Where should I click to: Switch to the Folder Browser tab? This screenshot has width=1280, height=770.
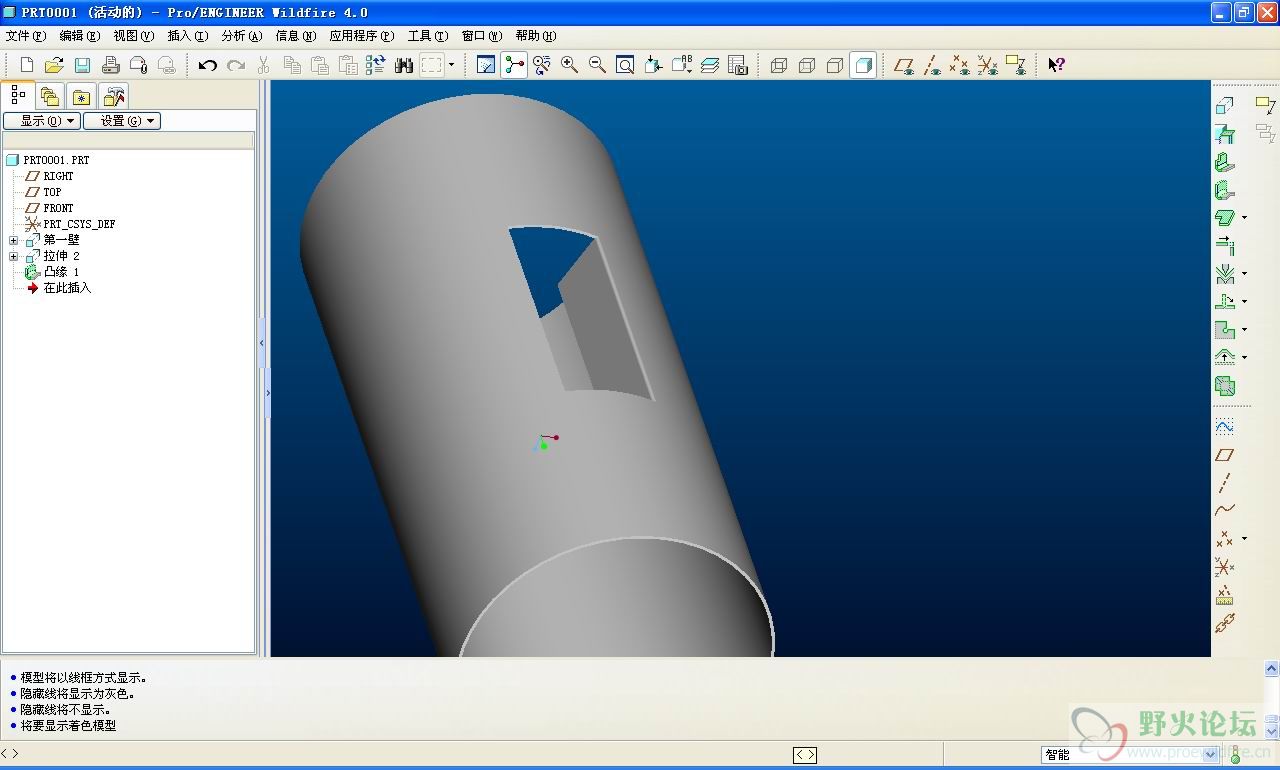(50, 97)
